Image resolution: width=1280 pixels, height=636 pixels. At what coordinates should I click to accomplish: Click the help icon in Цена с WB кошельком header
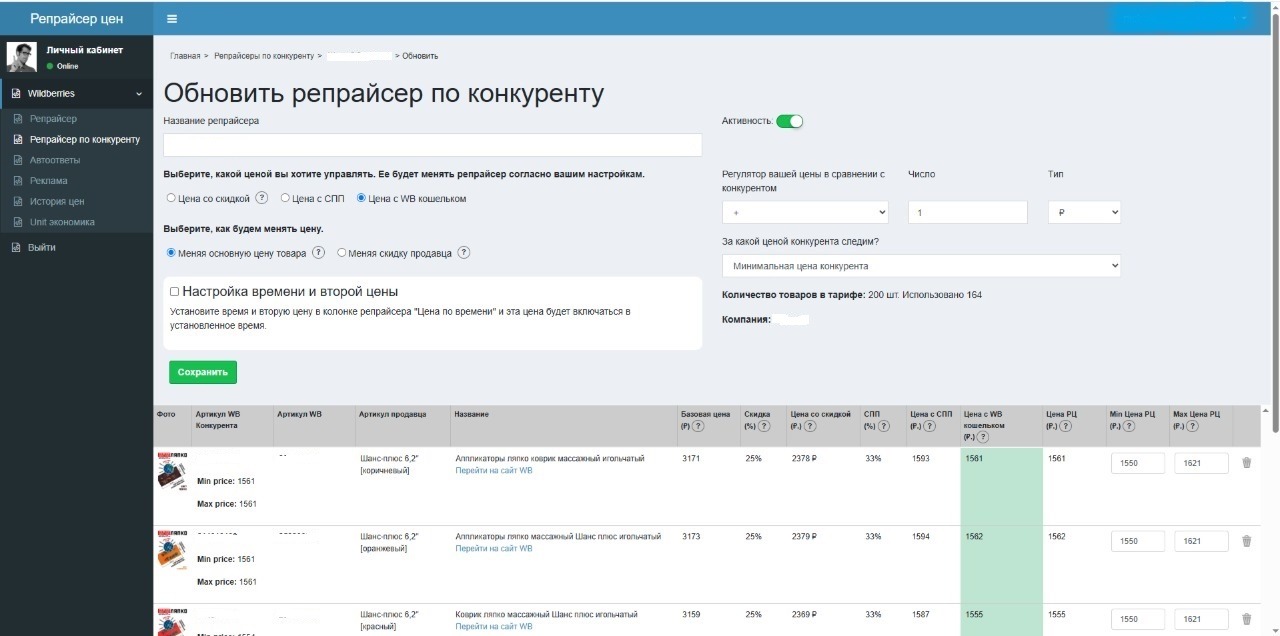click(x=982, y=437)
